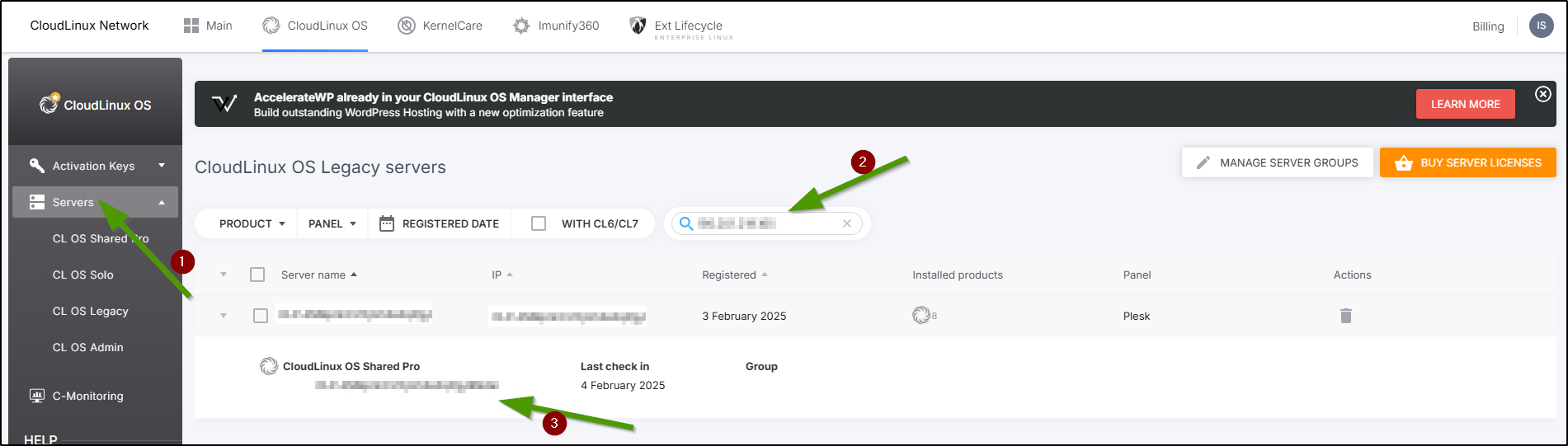Image resolution: width=1568 pixels, height=446 pixels.
Task: Close the AccelerateWP banner
Action: pos(1542,94)
